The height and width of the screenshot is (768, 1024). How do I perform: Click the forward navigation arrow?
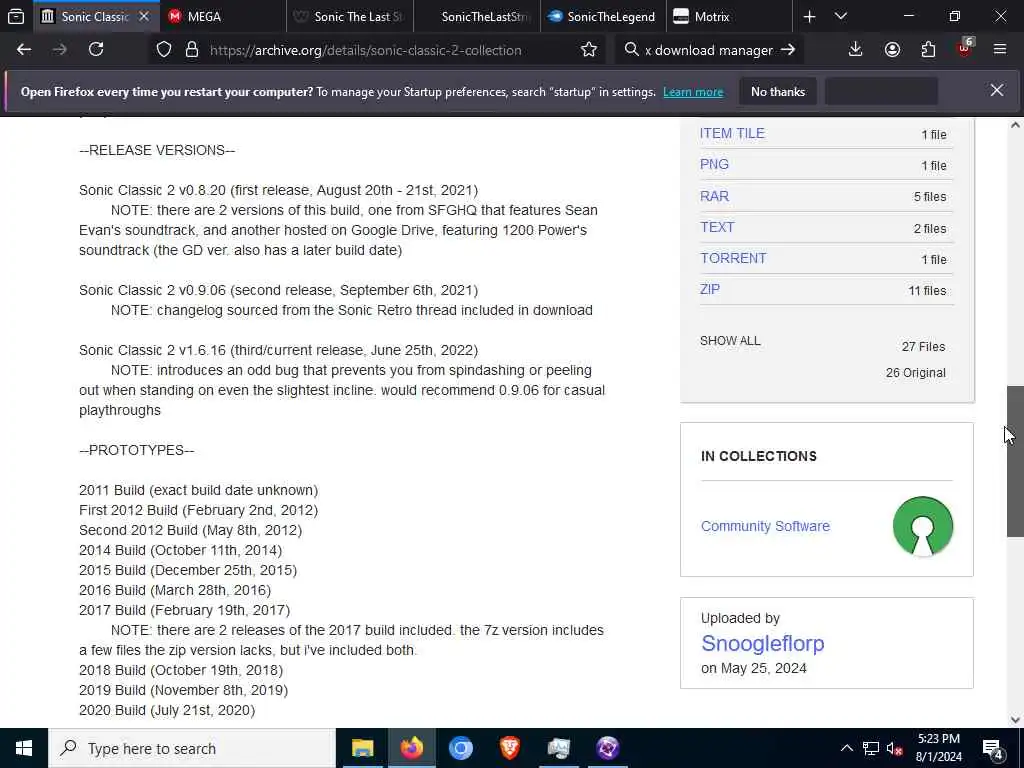[59, 50]
